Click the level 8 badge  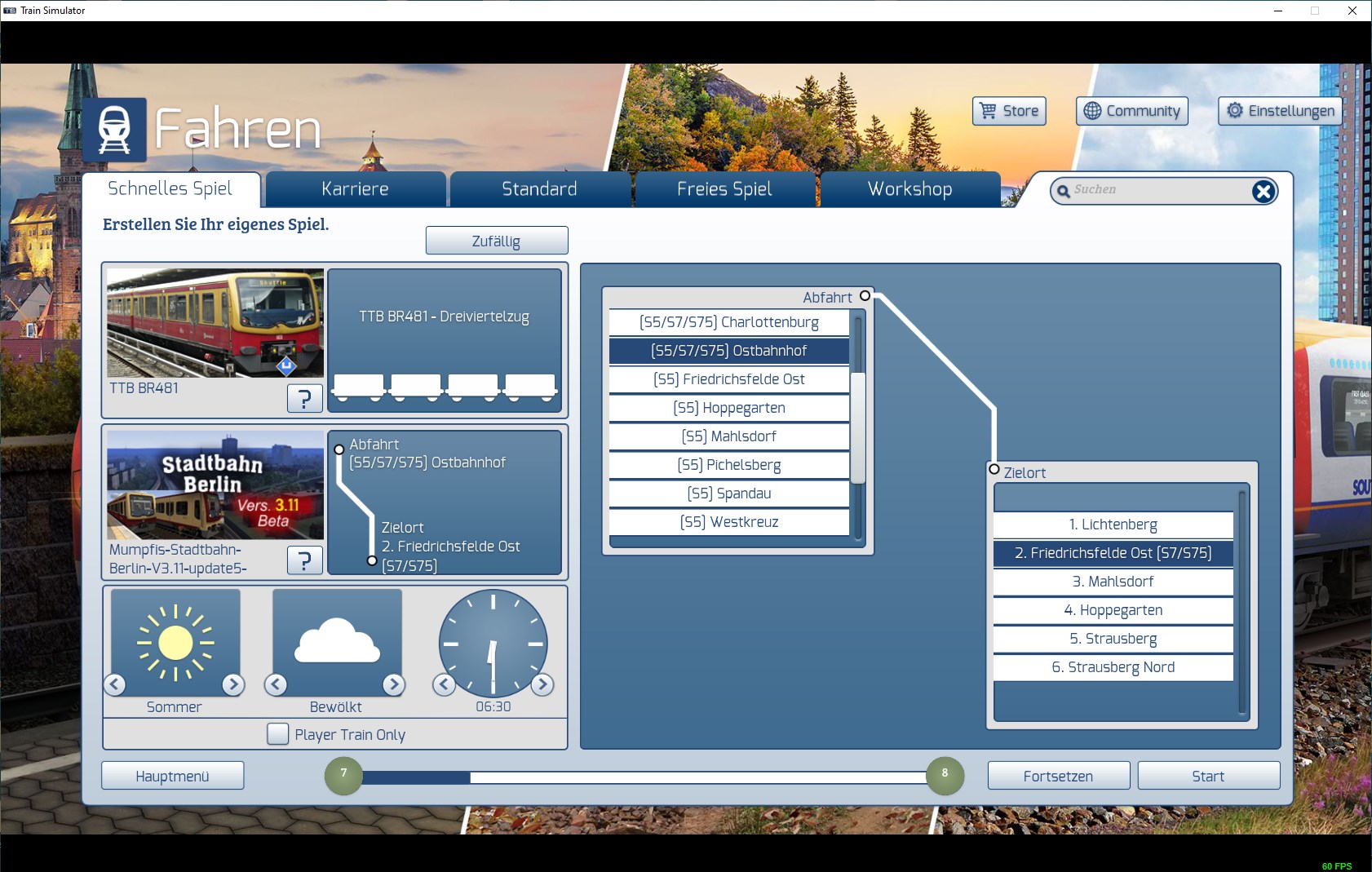945,776
